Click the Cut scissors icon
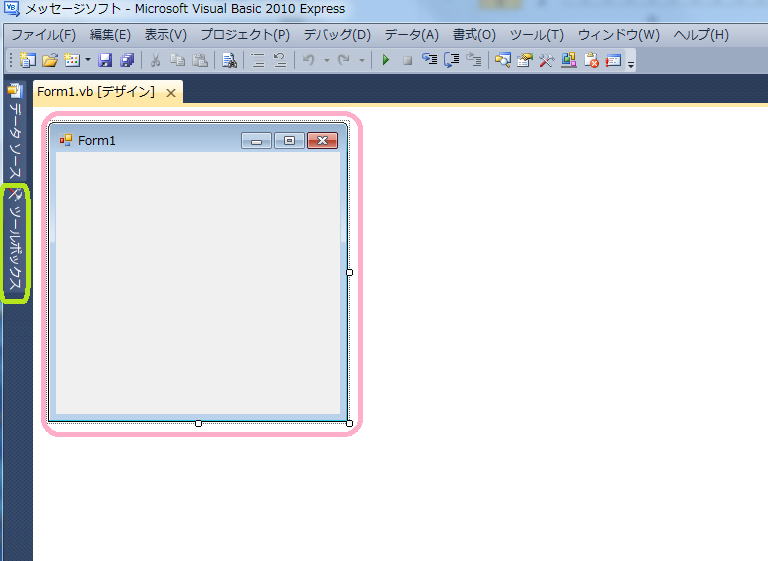 coord(155,60)
